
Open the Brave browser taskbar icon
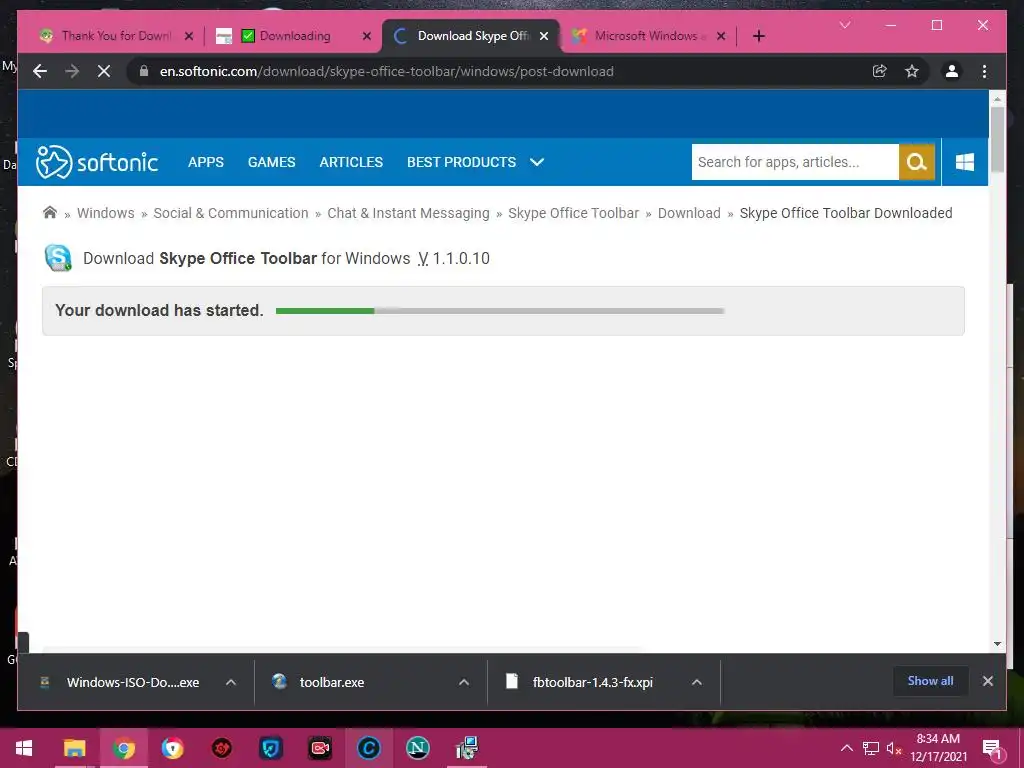[172, 748]
